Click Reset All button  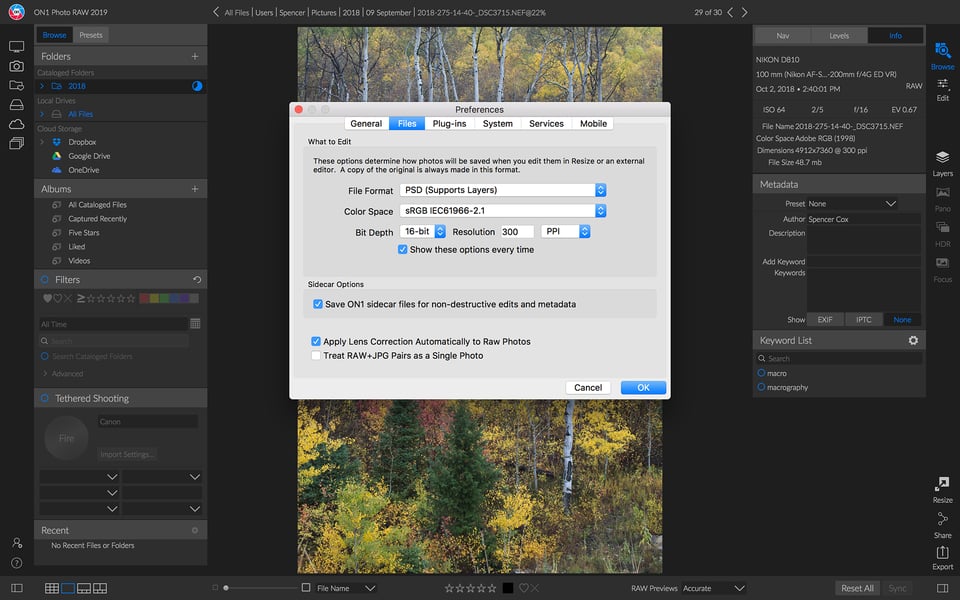pos(857,588)
